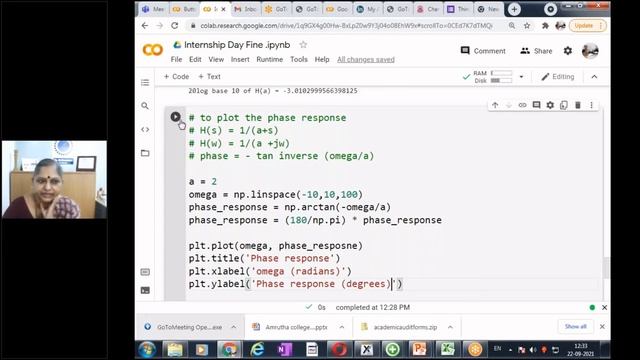Add a comment to the cell

coord(536,105)
